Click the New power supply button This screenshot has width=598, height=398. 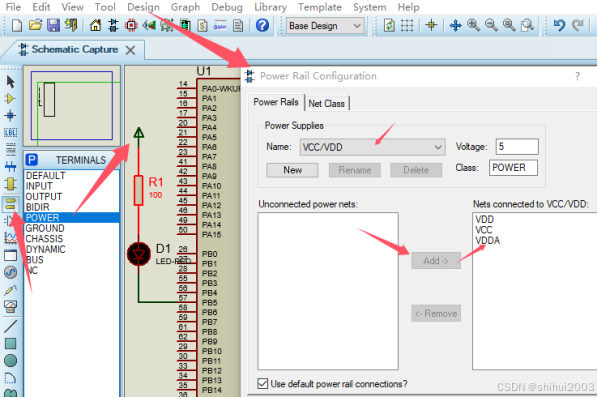tap(292, 170)
